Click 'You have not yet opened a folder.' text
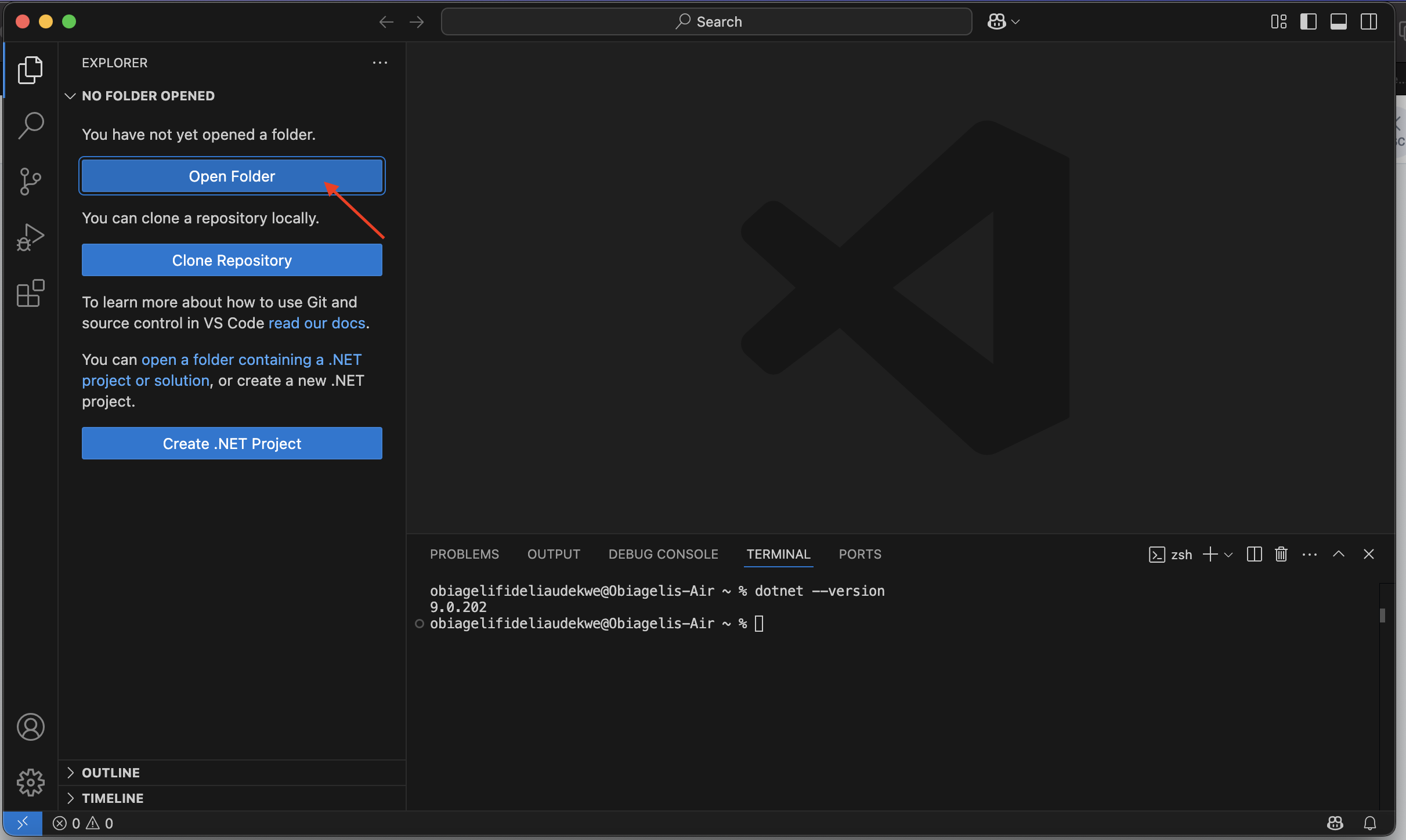Image resolution: width=1406 pixels, height=840 pixels. pos(198,135)
